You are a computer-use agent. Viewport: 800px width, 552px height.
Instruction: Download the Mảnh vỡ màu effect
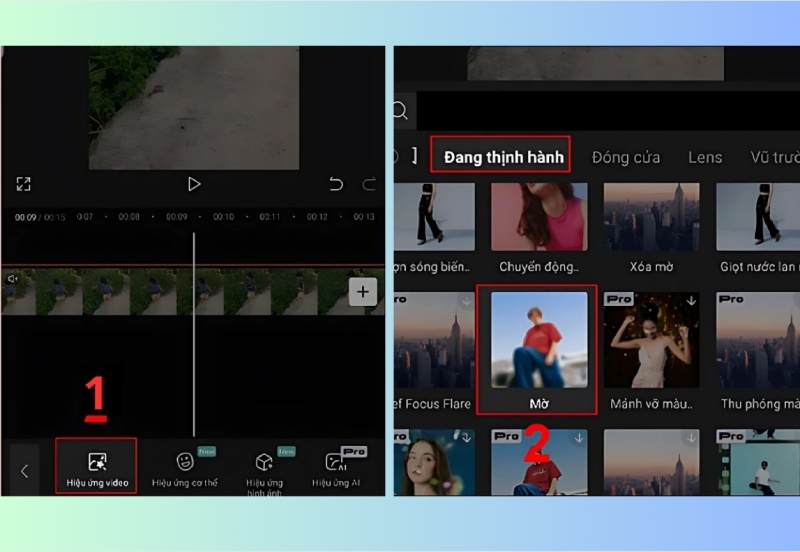tap(692, 299)
